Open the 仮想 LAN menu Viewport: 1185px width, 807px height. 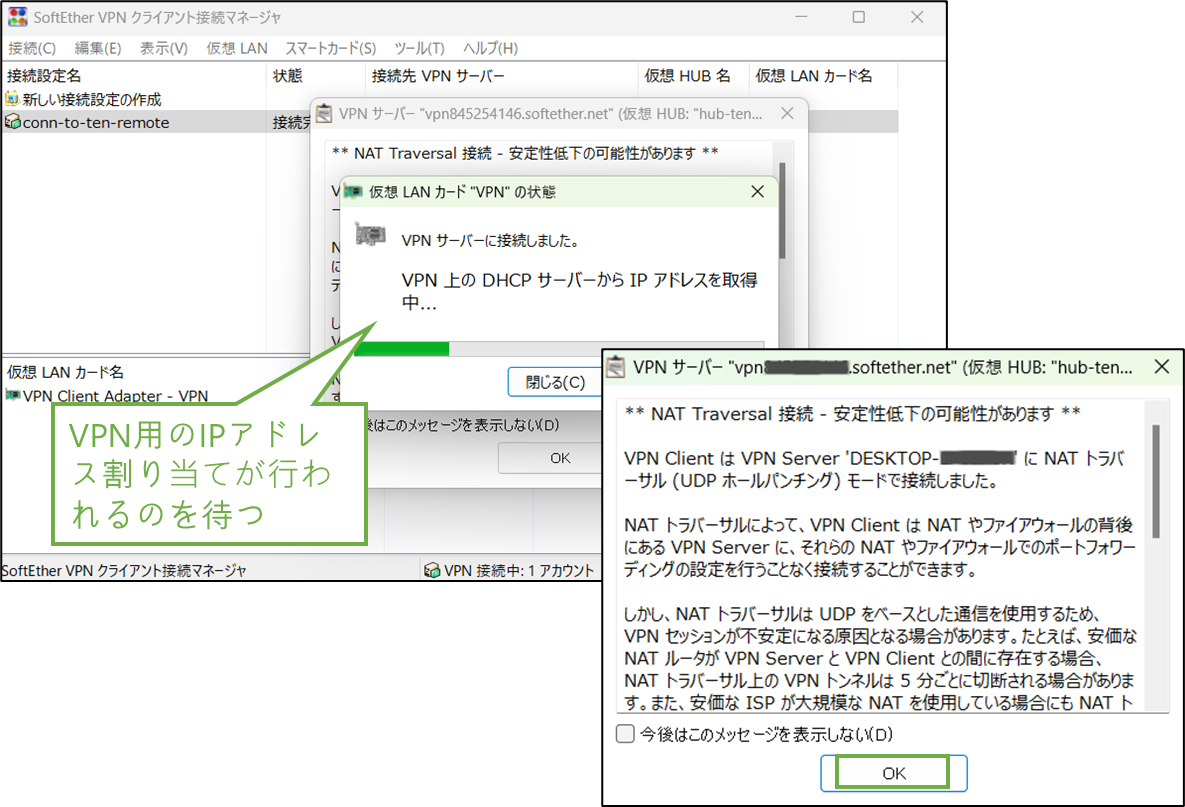[x=237, y=48]
